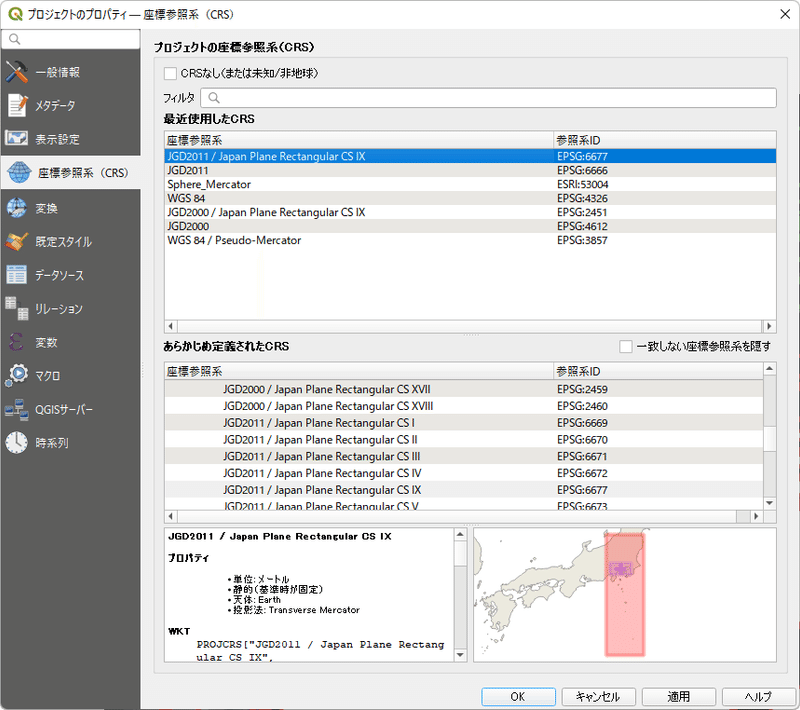This screenshot has width=800, height=710.
Task: Toggle 一致しない座標参照系を隠す checkbox
Action: (x=626, y=346)
